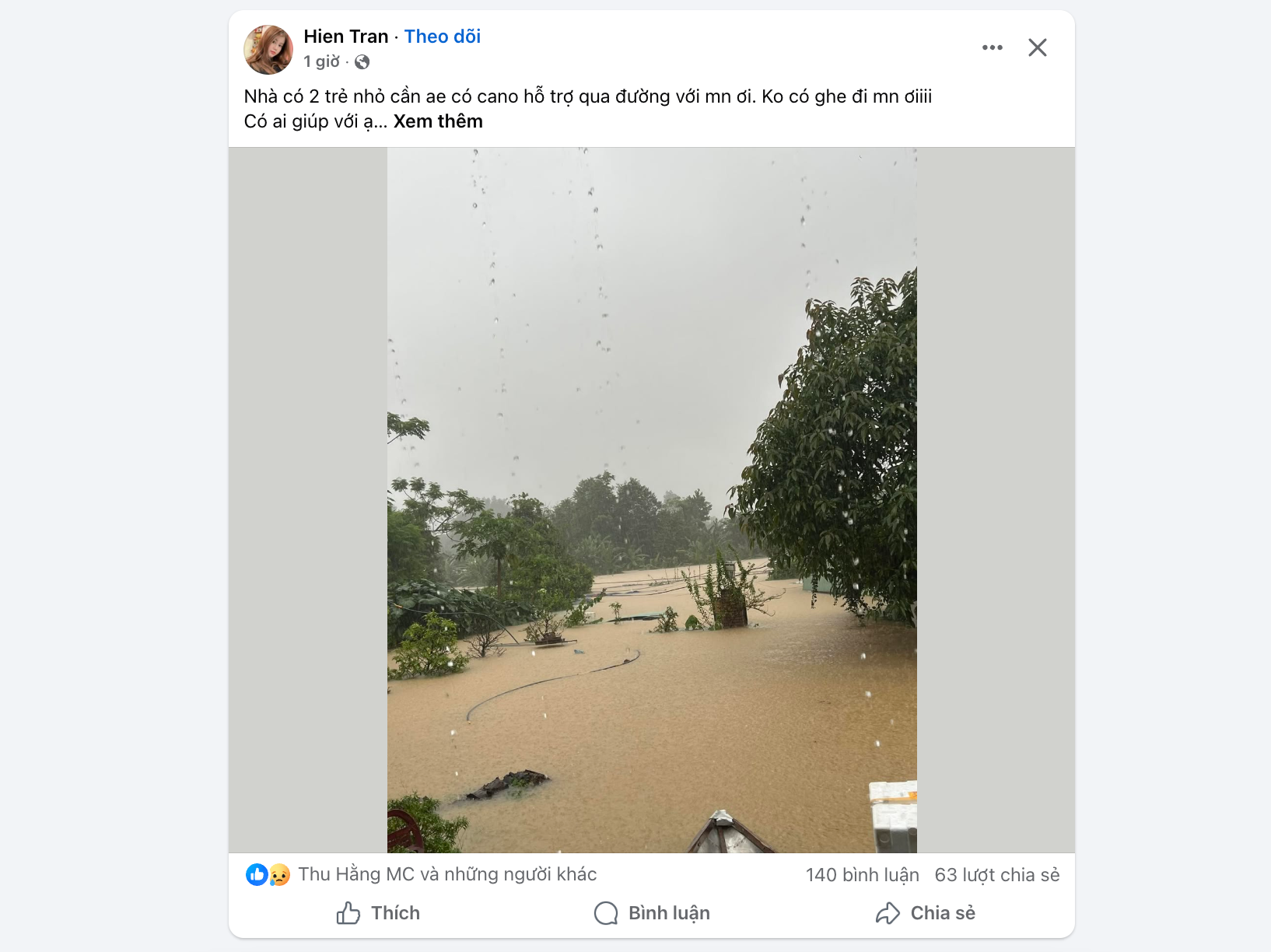Open the three-dot post options menu
Viewport: 1271px width, 952px height.
pyautogui.click(x=992, y=47)
